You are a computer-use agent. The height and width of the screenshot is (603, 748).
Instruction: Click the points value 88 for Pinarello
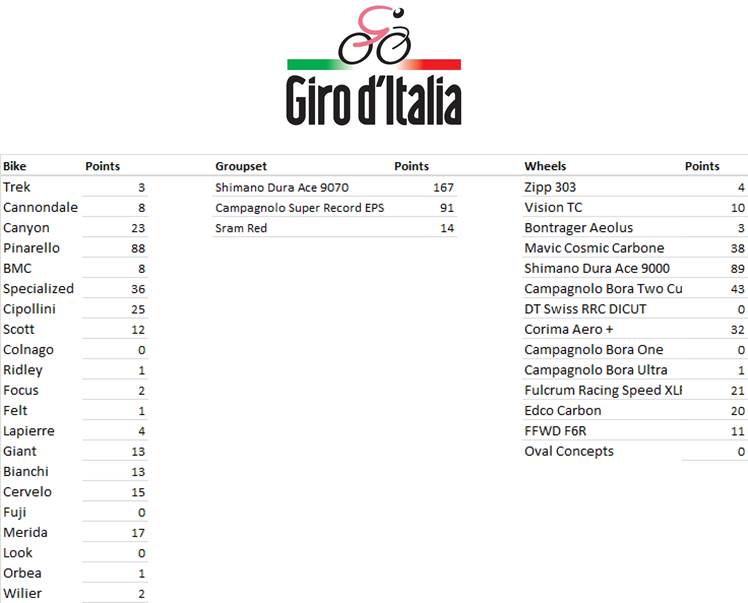pos(138,248)
